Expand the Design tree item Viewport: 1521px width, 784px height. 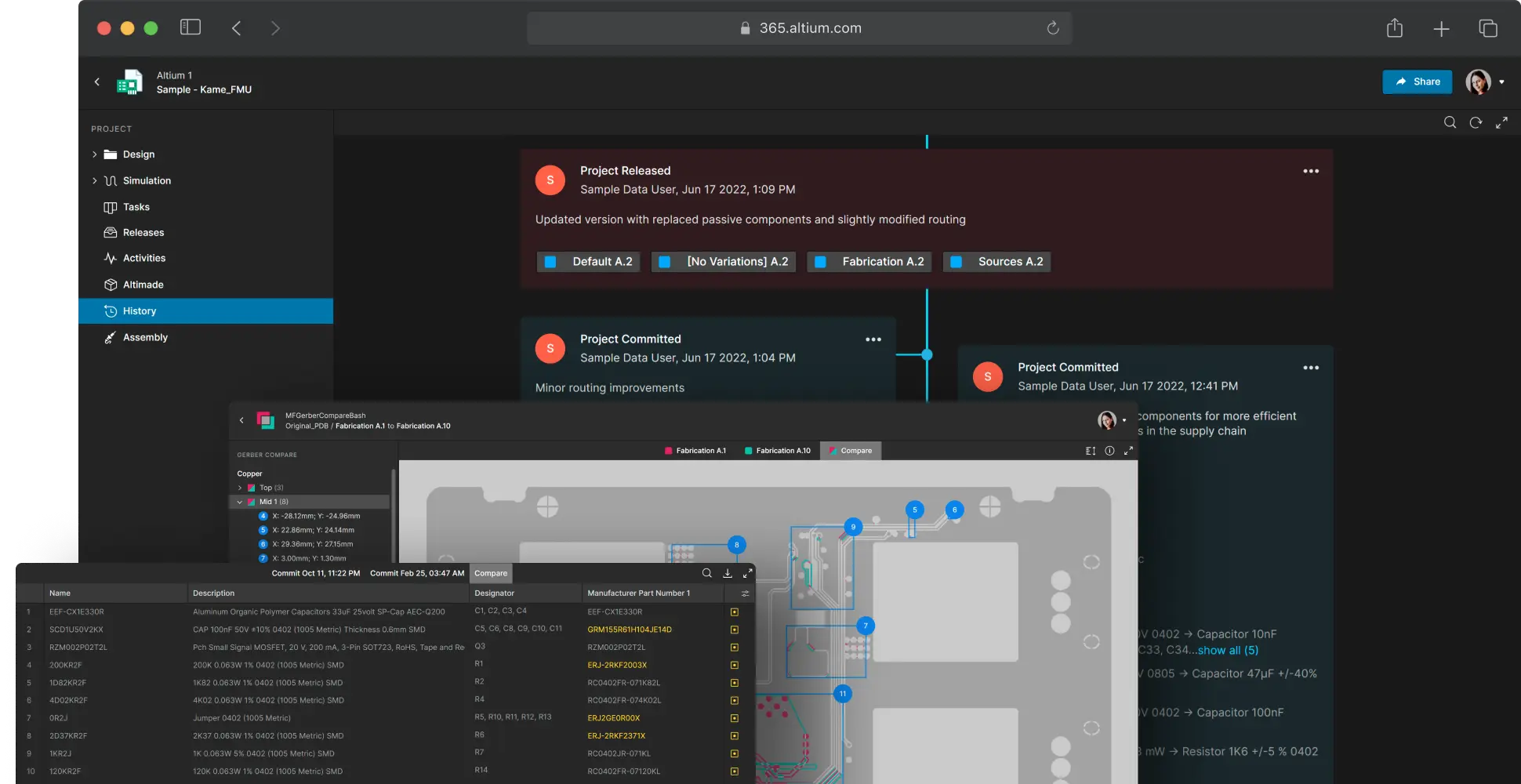(95, 154)
